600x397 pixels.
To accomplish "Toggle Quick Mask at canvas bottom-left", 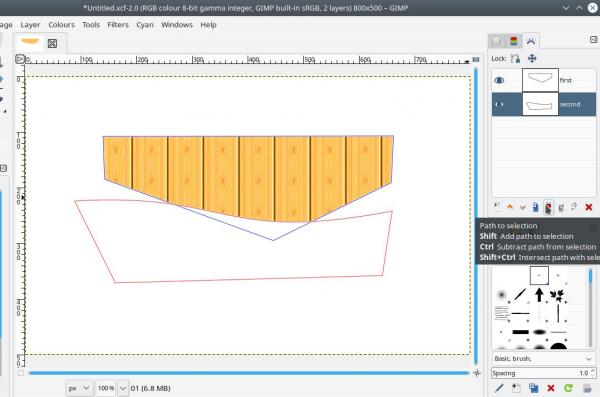I will pyautogui.click(x=21, y=373).
